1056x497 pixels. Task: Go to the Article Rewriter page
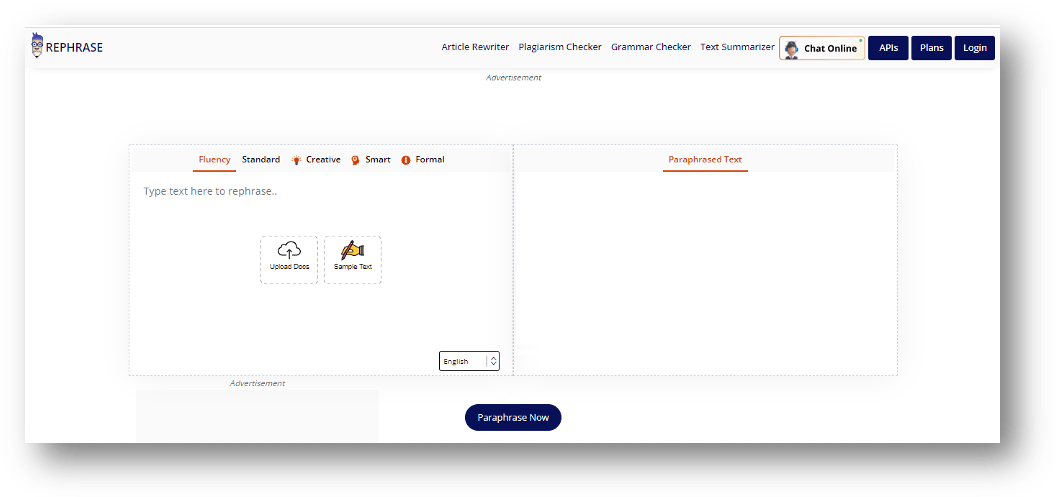click(x=475, y=47)
